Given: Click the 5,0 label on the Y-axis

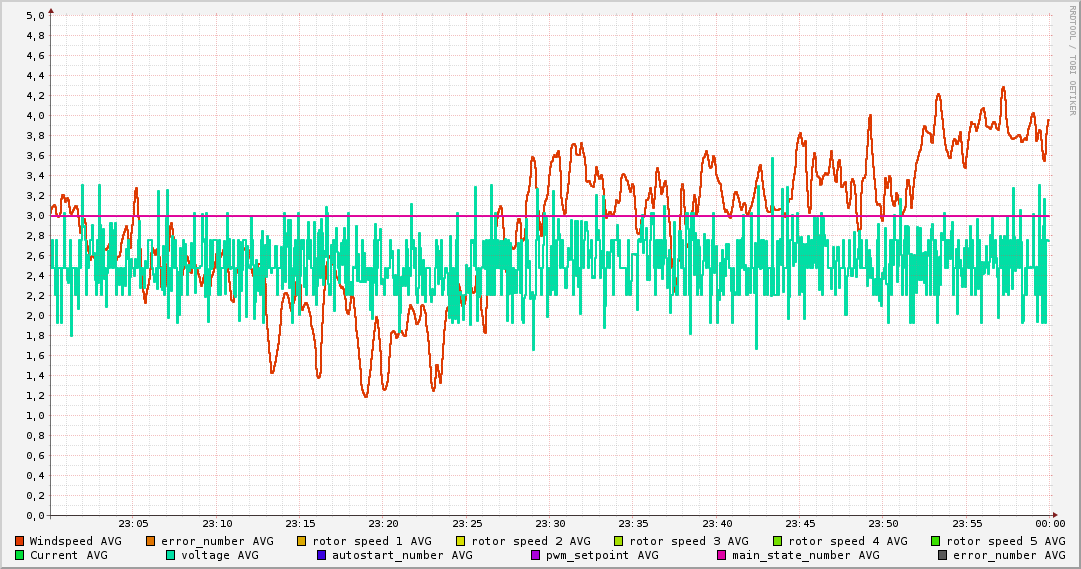Looking at the screenshot, I should click(35, 15).
